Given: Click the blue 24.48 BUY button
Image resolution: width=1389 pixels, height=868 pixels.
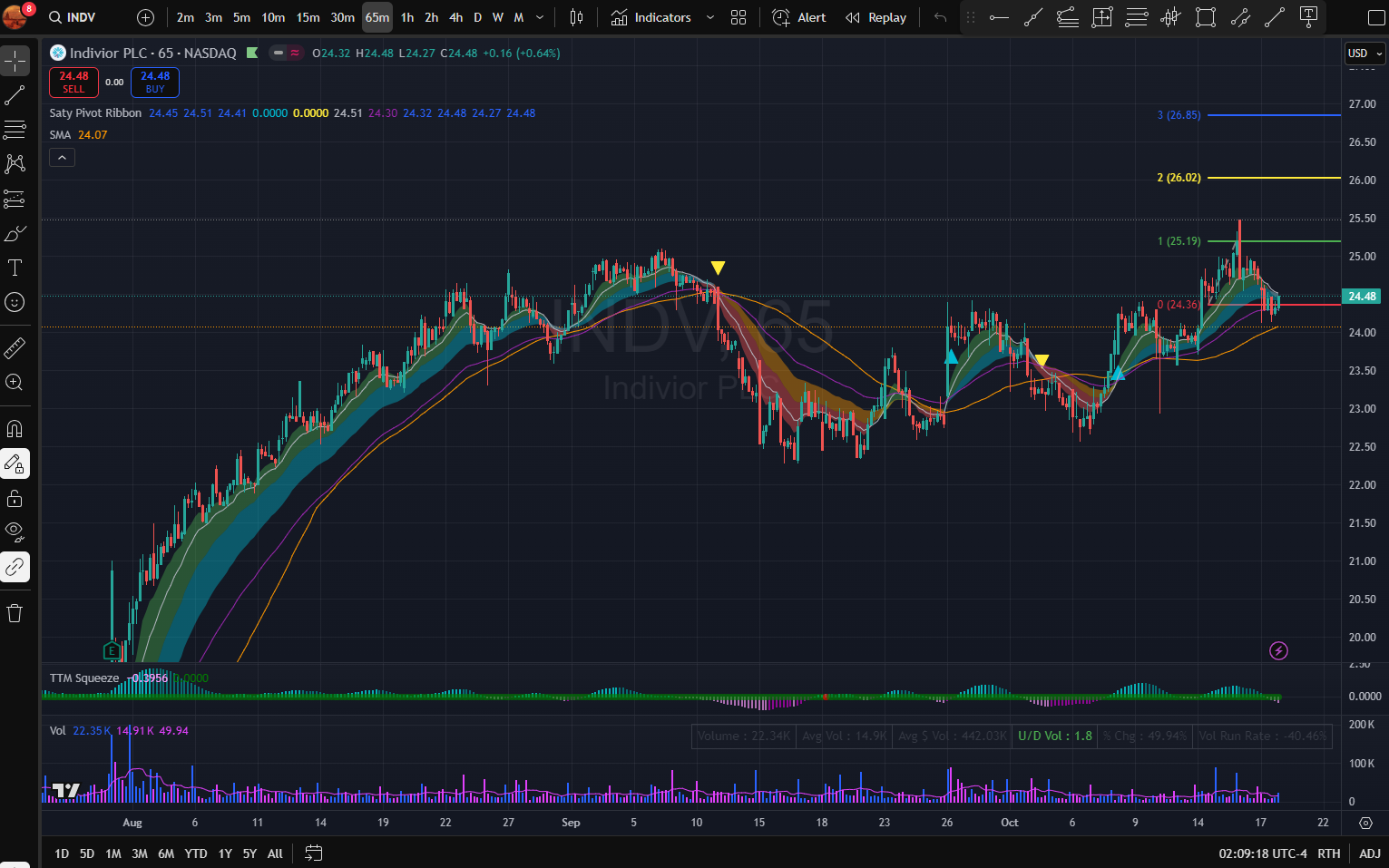Looking at the screenshot, I should 155,83.
